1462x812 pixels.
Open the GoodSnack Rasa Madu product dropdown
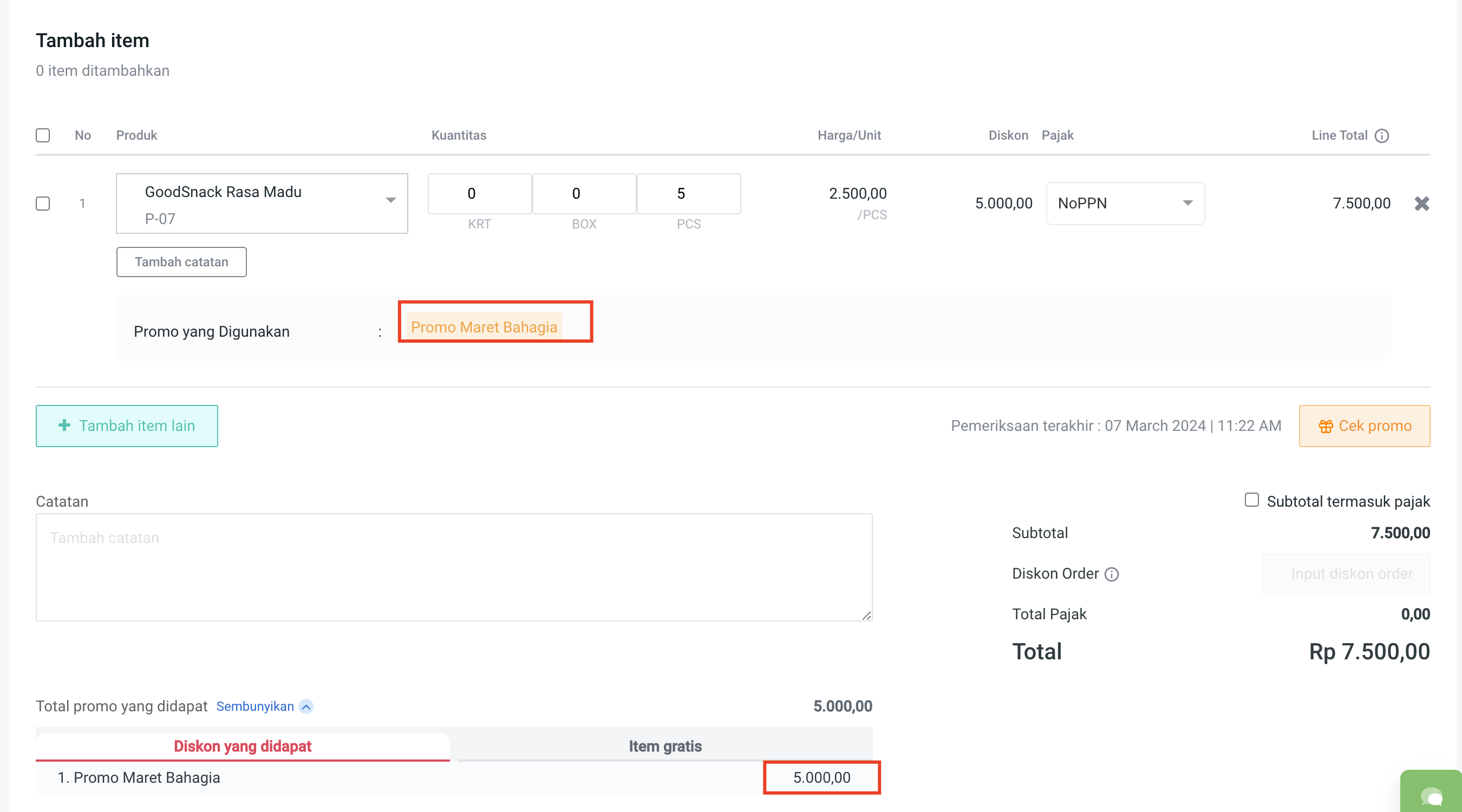[x=262, y=204]
